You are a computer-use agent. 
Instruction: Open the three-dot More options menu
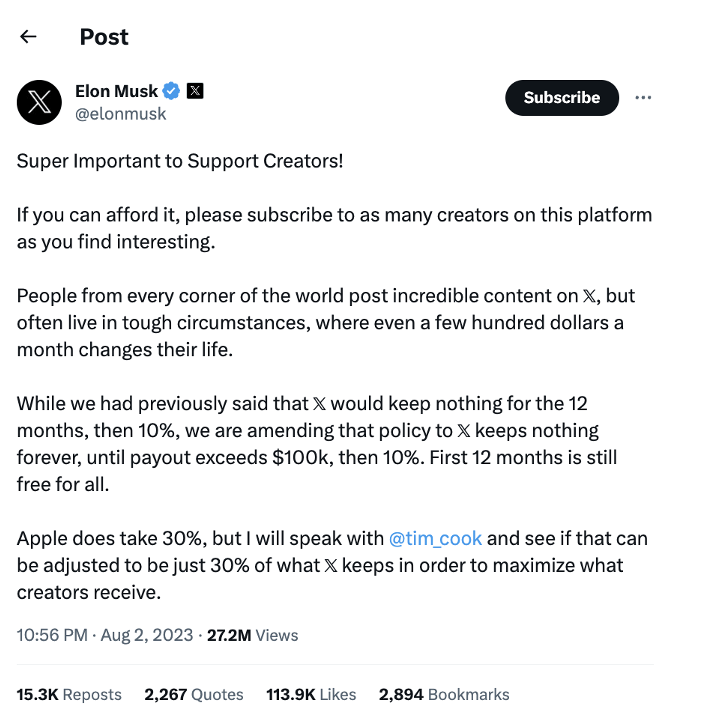[643, 97]
